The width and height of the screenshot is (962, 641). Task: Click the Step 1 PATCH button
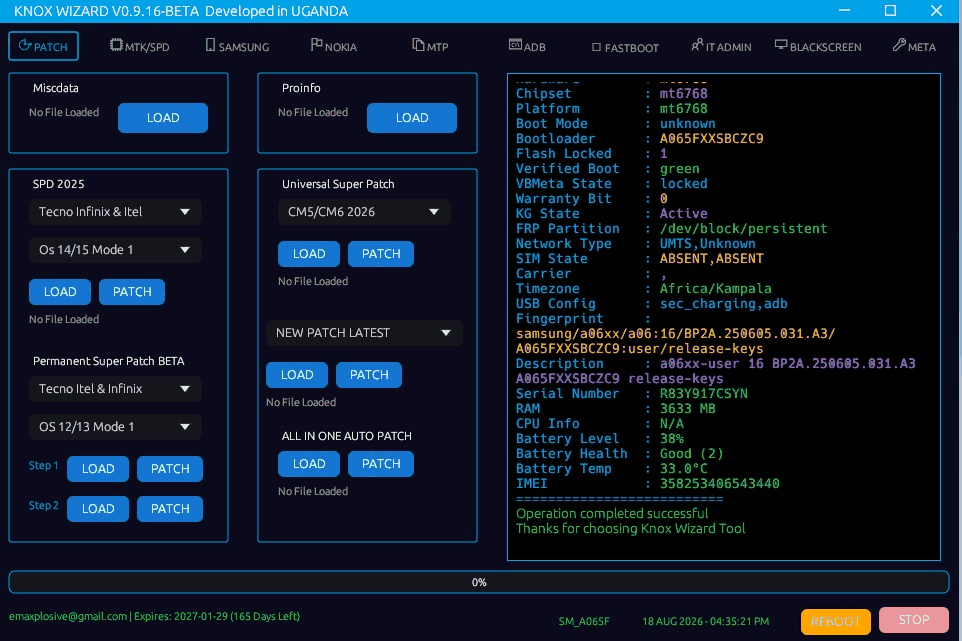(x=170, y=469)
